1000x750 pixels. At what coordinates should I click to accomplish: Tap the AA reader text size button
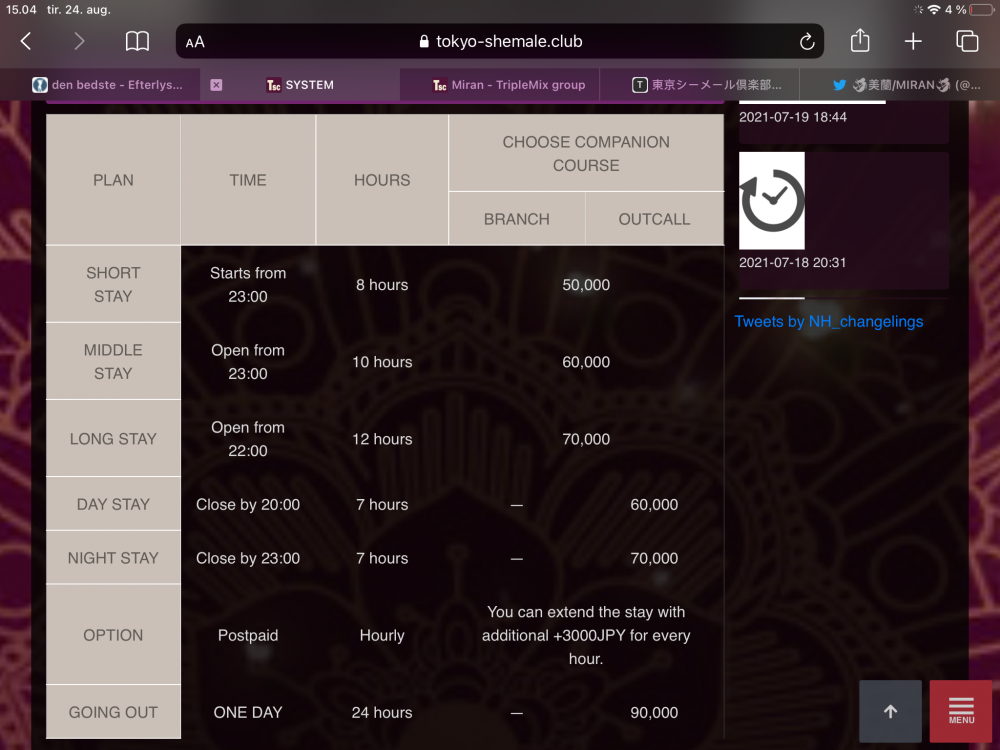195,42
